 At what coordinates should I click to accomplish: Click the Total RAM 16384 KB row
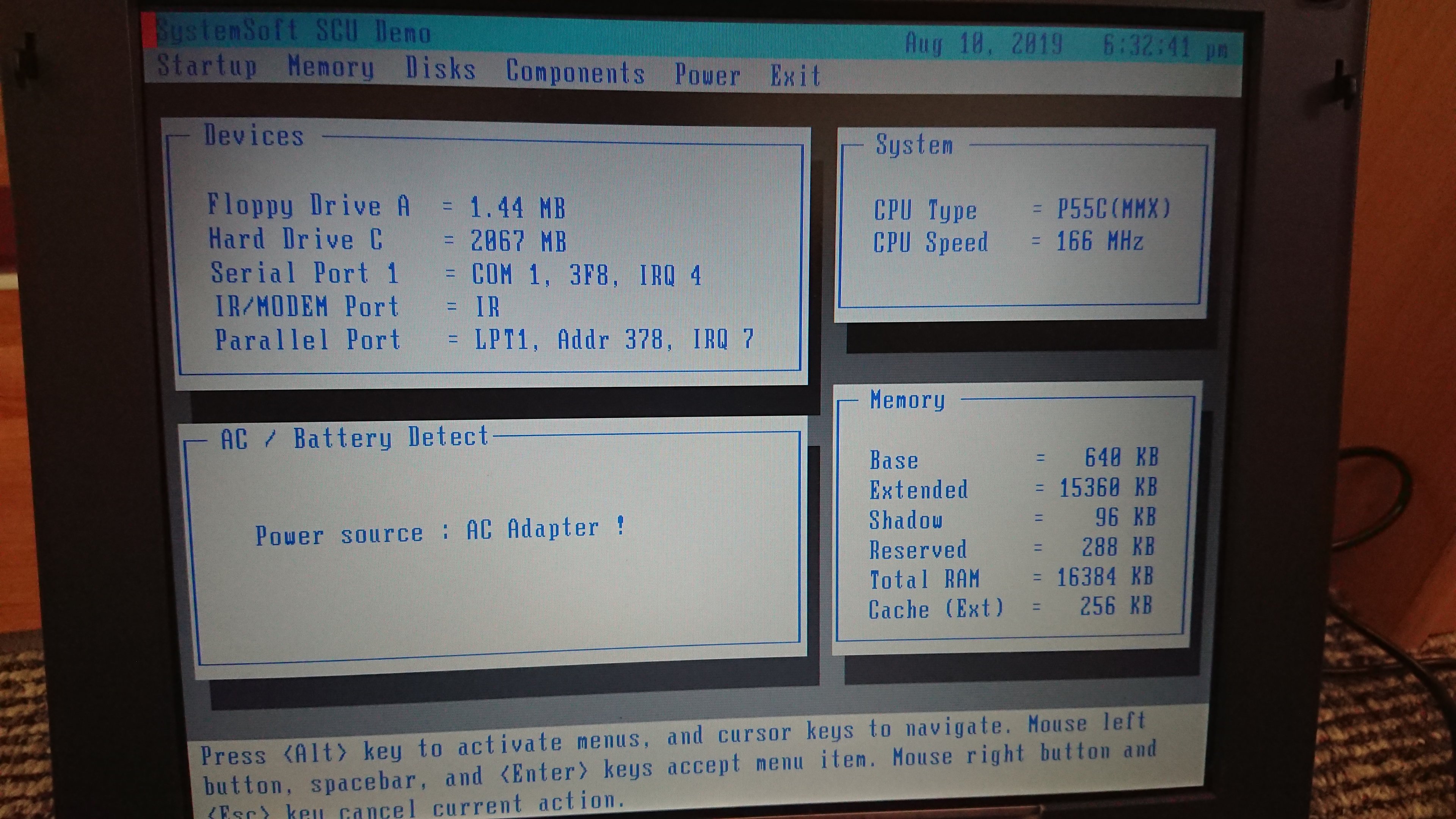tap(1012, 578)
